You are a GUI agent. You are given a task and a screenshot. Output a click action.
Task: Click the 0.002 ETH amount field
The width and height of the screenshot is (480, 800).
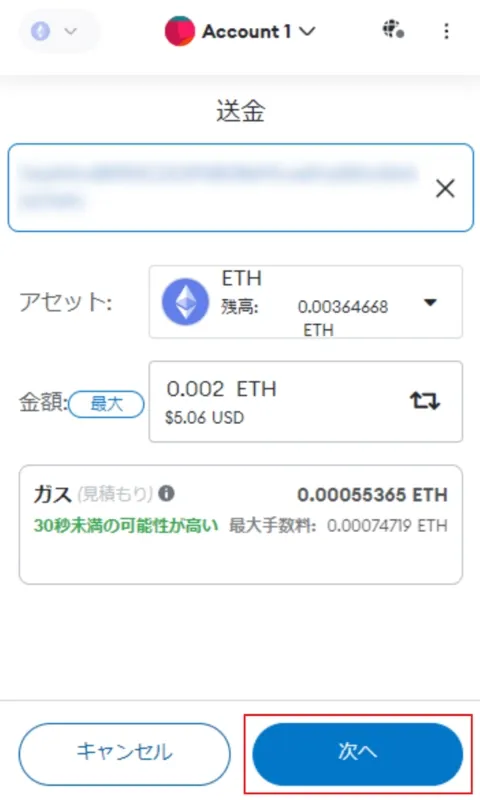tap(306, 402)
